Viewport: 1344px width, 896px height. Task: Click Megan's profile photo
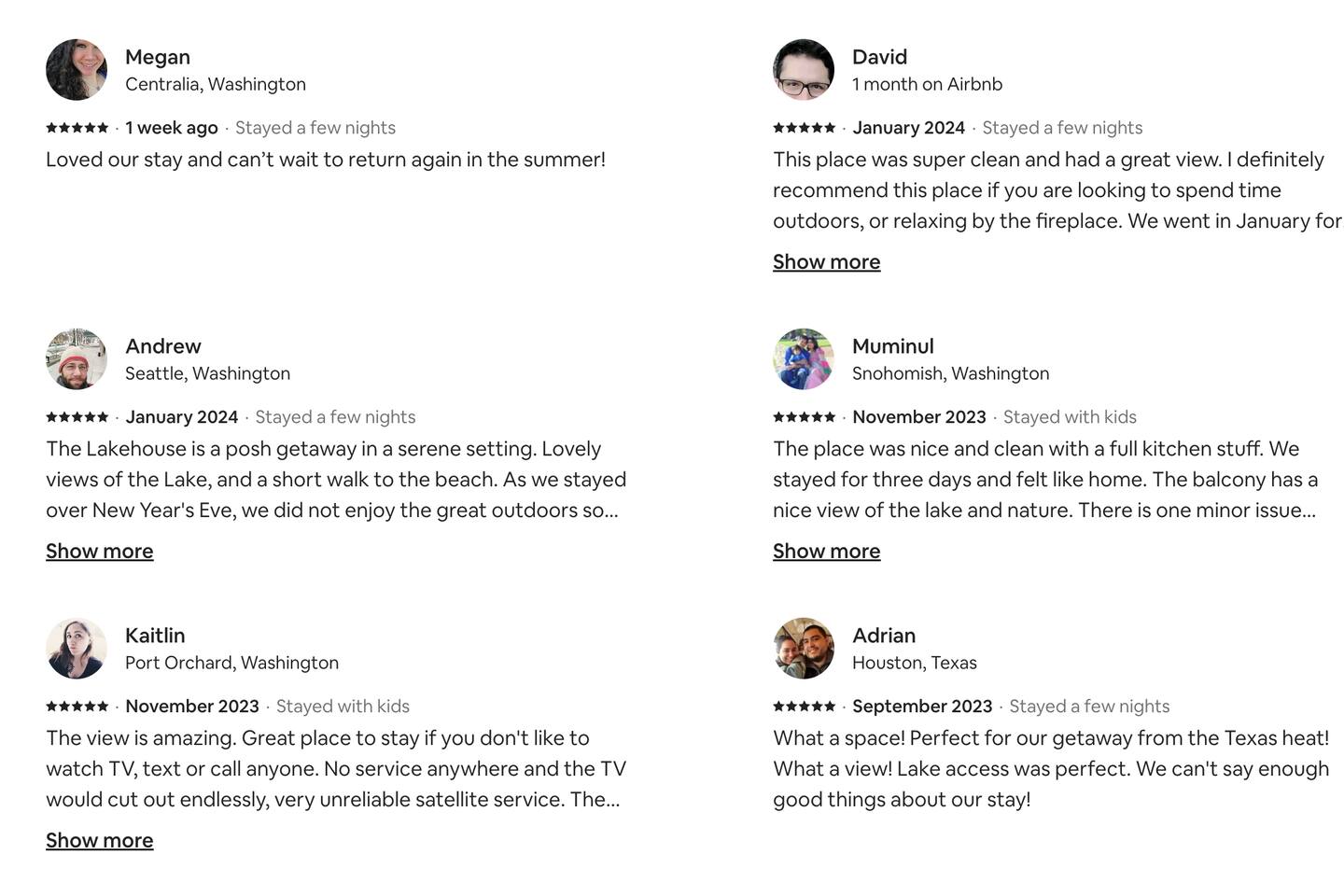tap(77, 70)
